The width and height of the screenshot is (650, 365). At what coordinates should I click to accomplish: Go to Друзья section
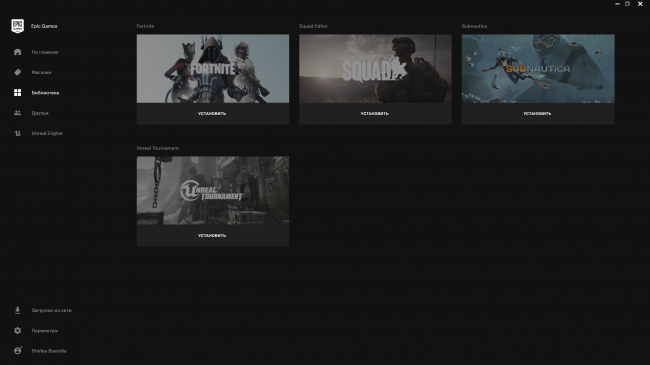pos(40,113)
